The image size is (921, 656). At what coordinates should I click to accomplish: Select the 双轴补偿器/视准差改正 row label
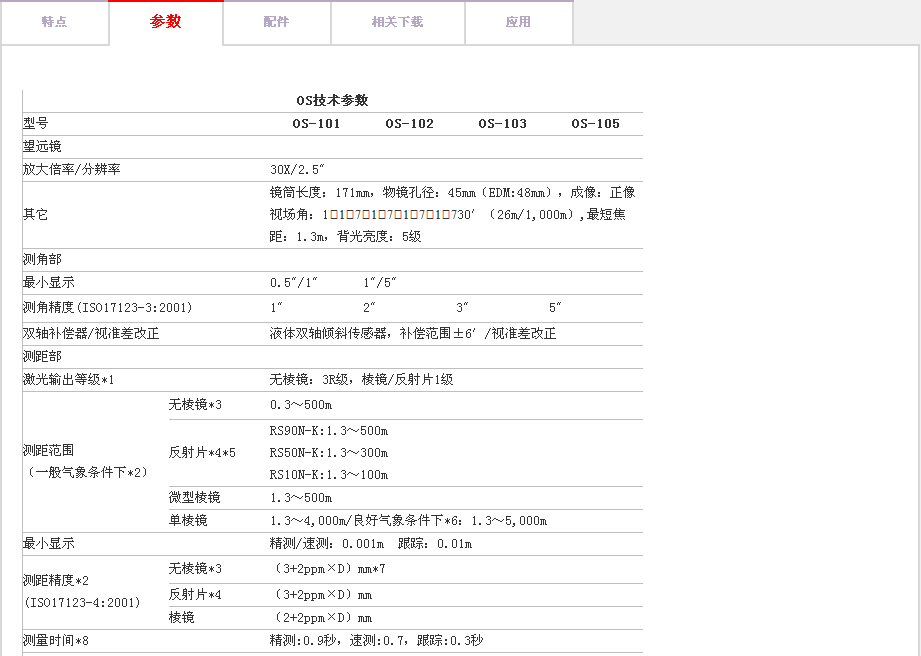(x=91, y=334)
